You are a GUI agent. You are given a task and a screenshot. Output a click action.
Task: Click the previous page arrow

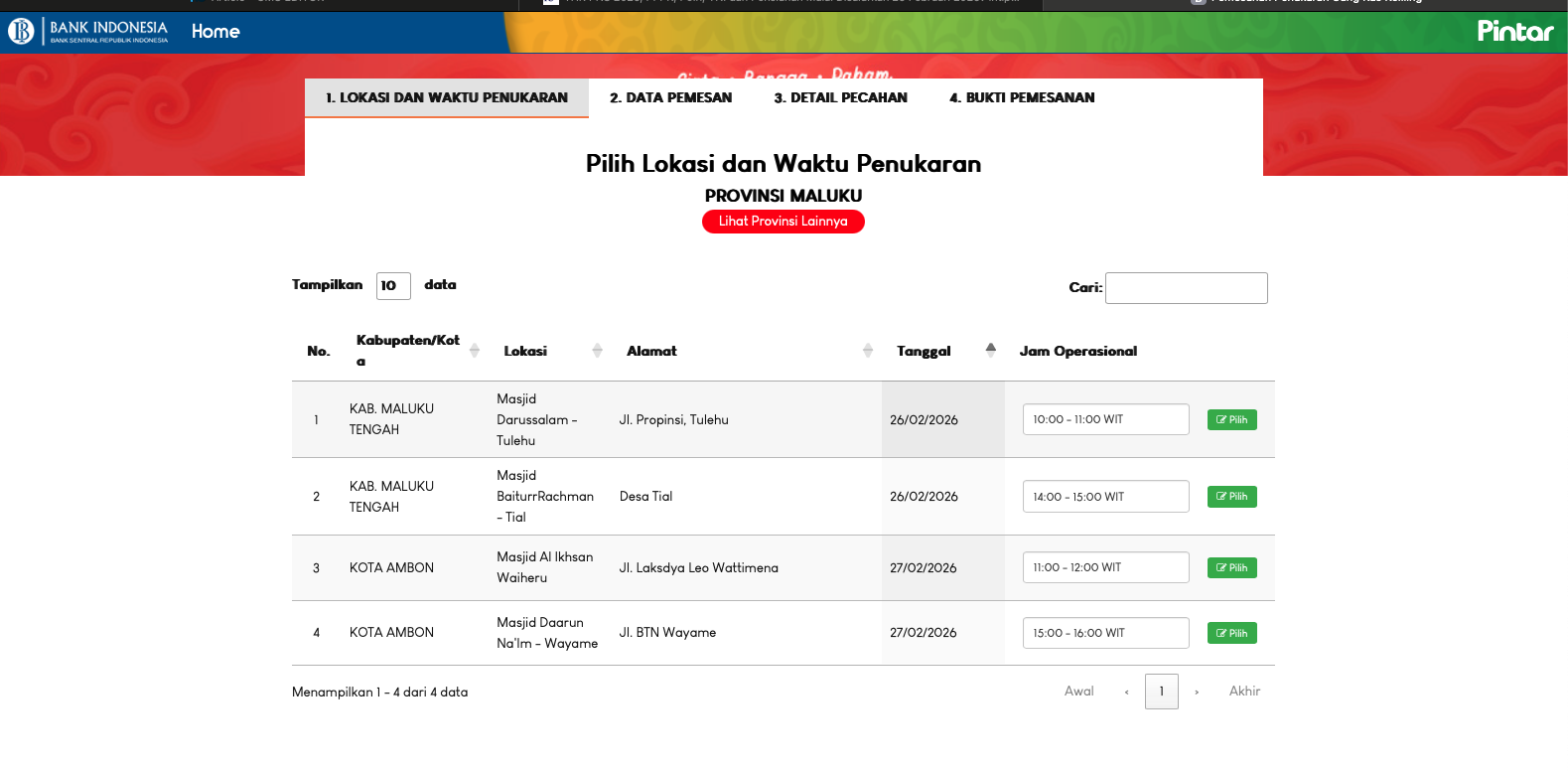coord(1126,692)
